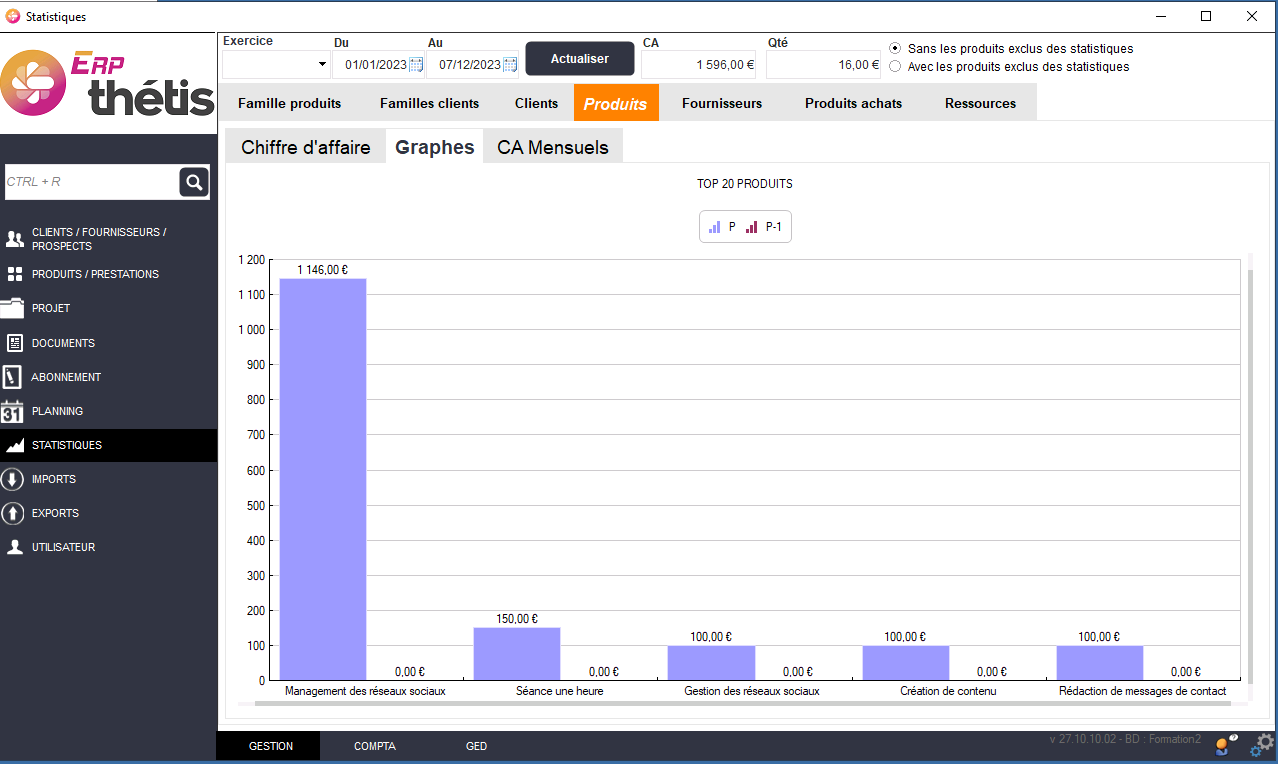The height and width of the screenshot is (764, 1278).
Task: Switch to the Fournisseurs tab
Action: 721,103
